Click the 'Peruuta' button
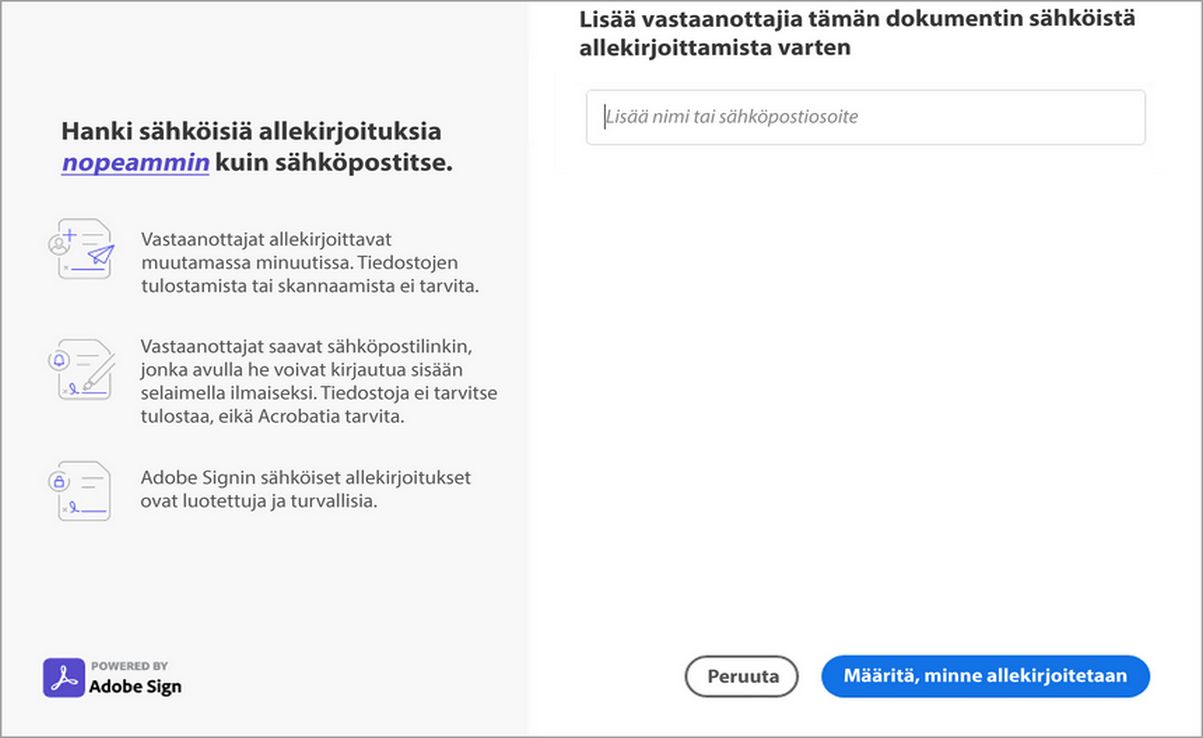The image size is (1203, 738). coord(740,676)
